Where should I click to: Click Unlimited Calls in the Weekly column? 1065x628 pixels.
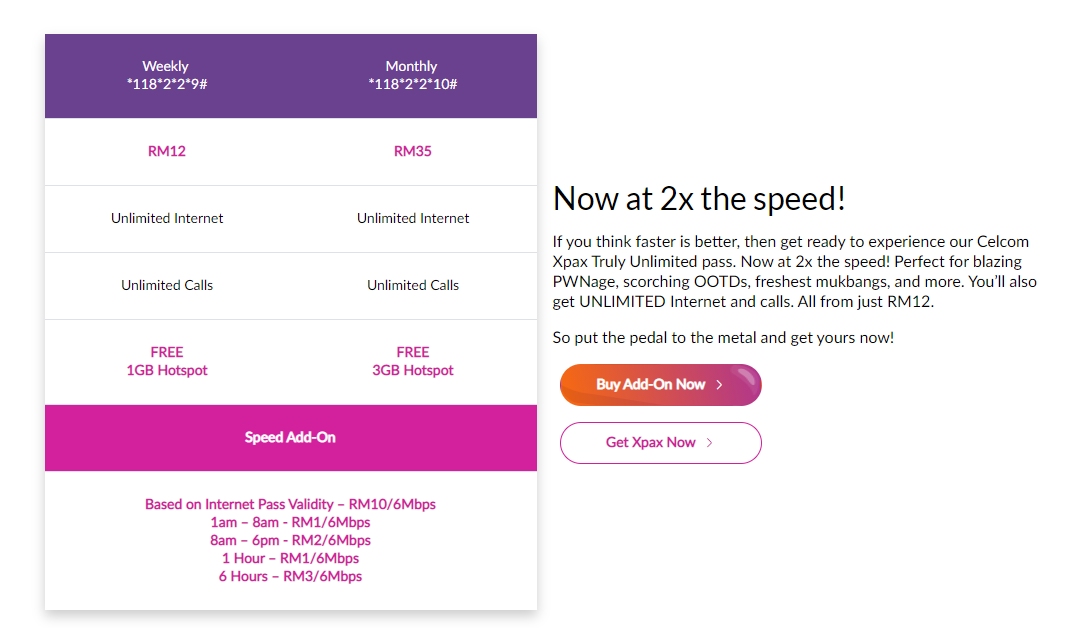pyautogui.click(x=167, y=286)
